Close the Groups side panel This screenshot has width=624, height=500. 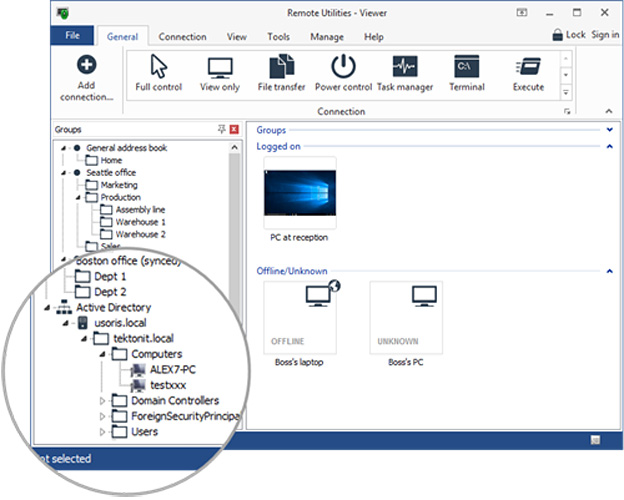coord(234,130)
